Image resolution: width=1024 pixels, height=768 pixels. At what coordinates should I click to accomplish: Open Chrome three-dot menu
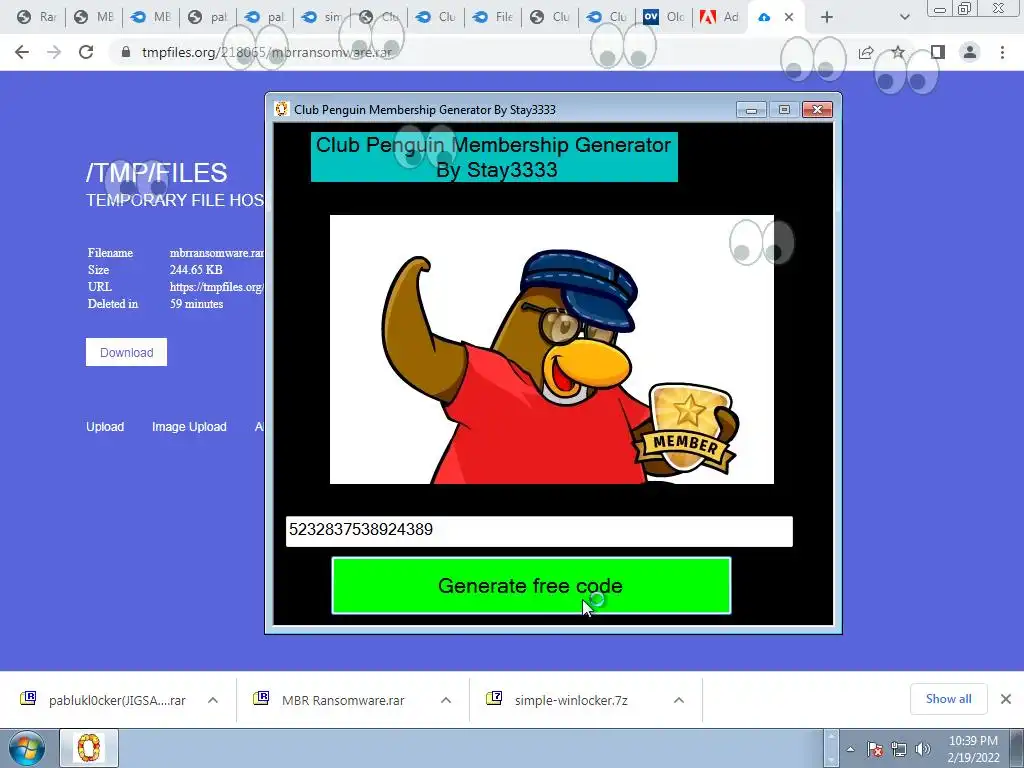(1002, 52)
